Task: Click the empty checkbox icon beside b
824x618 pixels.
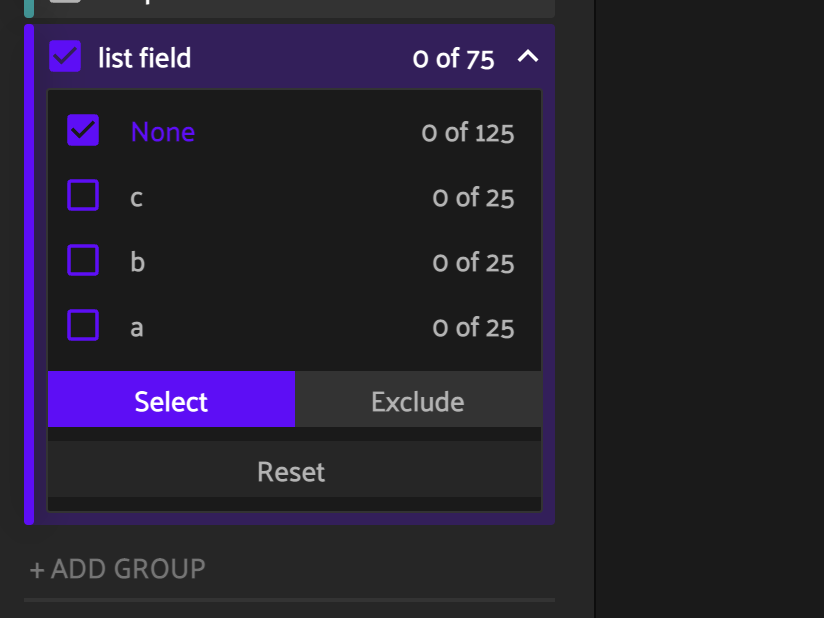Action: [x=83, y=261]
